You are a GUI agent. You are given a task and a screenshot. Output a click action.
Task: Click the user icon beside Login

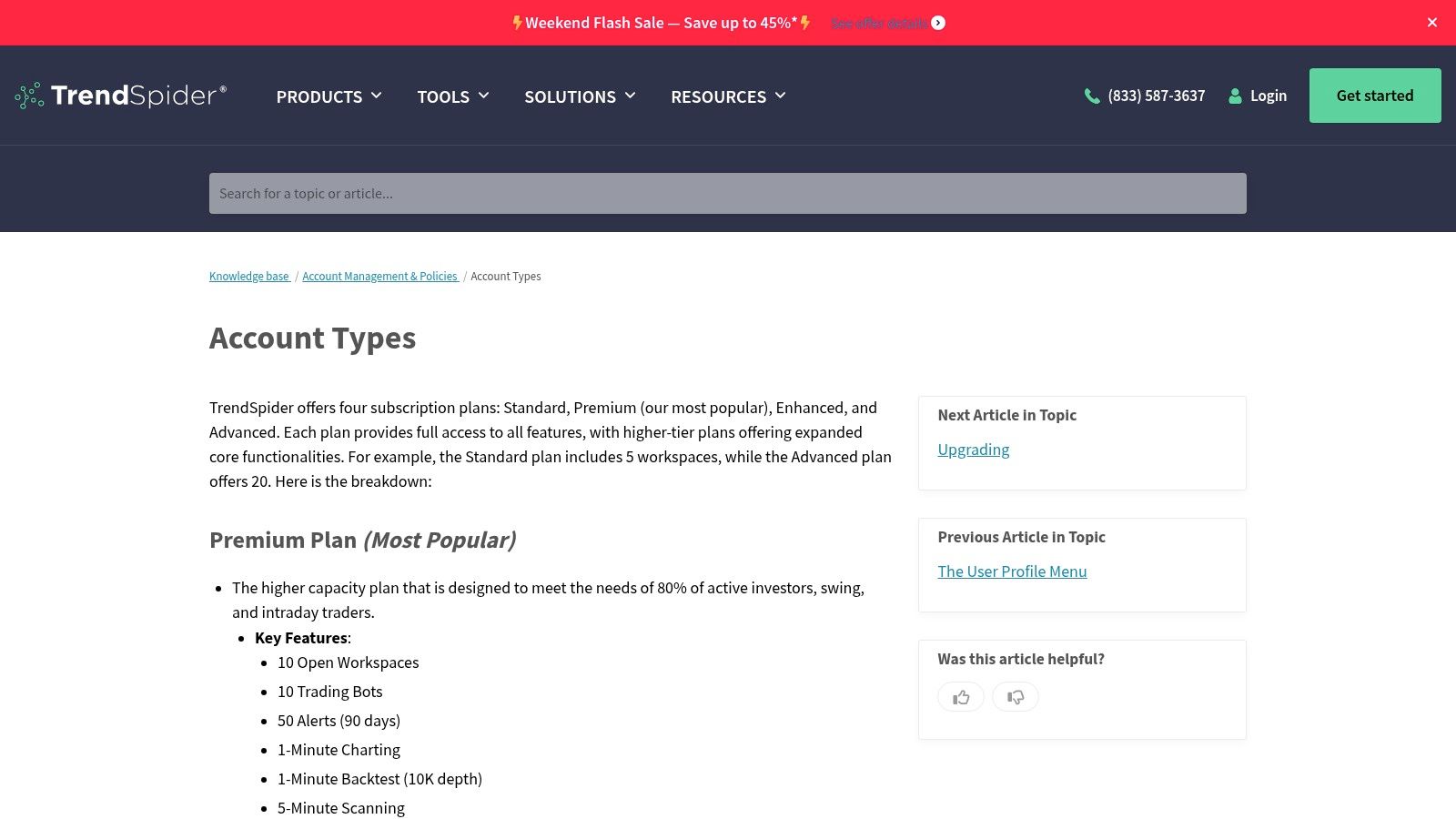coord(1235,96)
